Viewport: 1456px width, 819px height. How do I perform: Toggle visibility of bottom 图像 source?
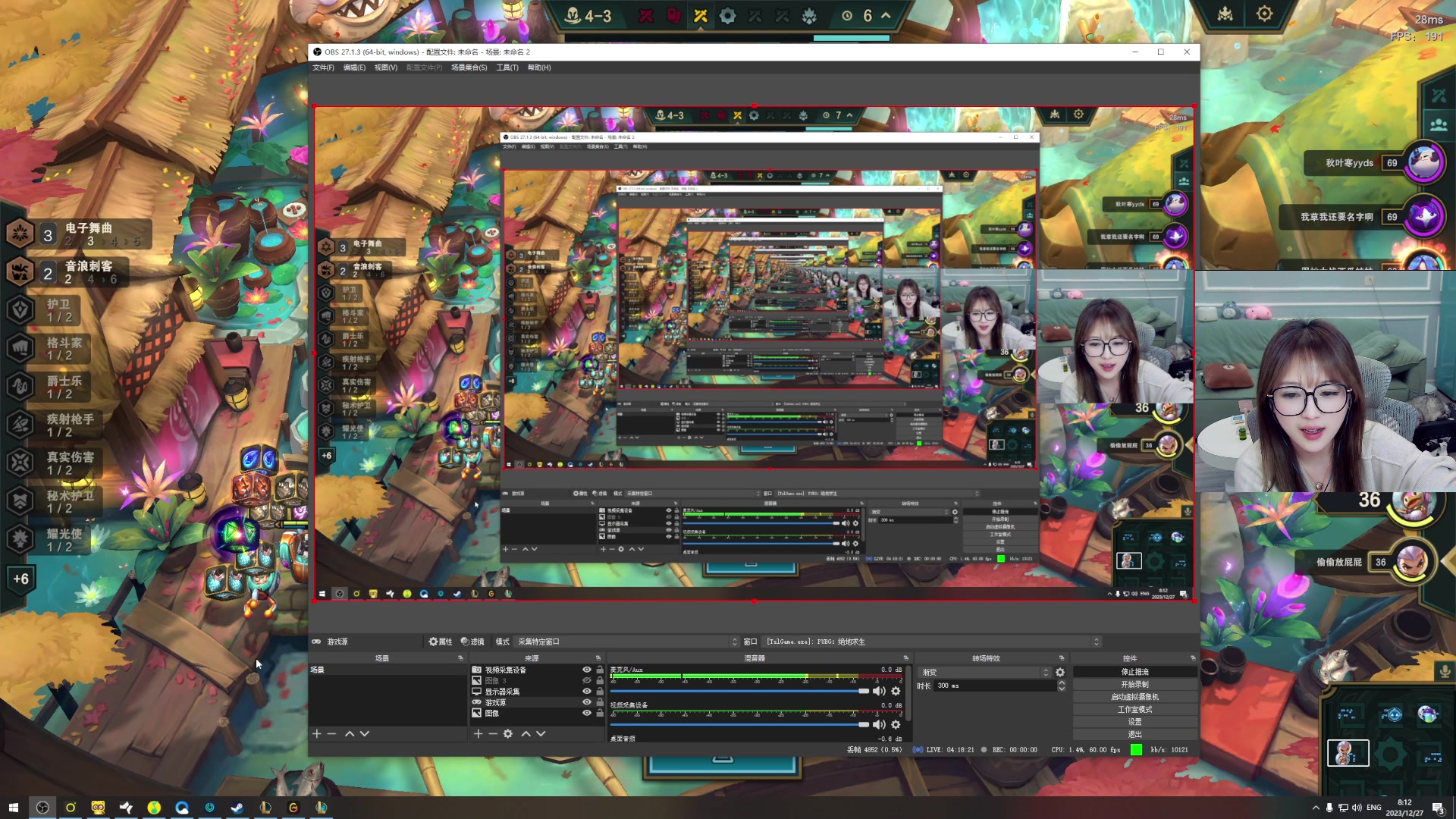pos(586,713)
